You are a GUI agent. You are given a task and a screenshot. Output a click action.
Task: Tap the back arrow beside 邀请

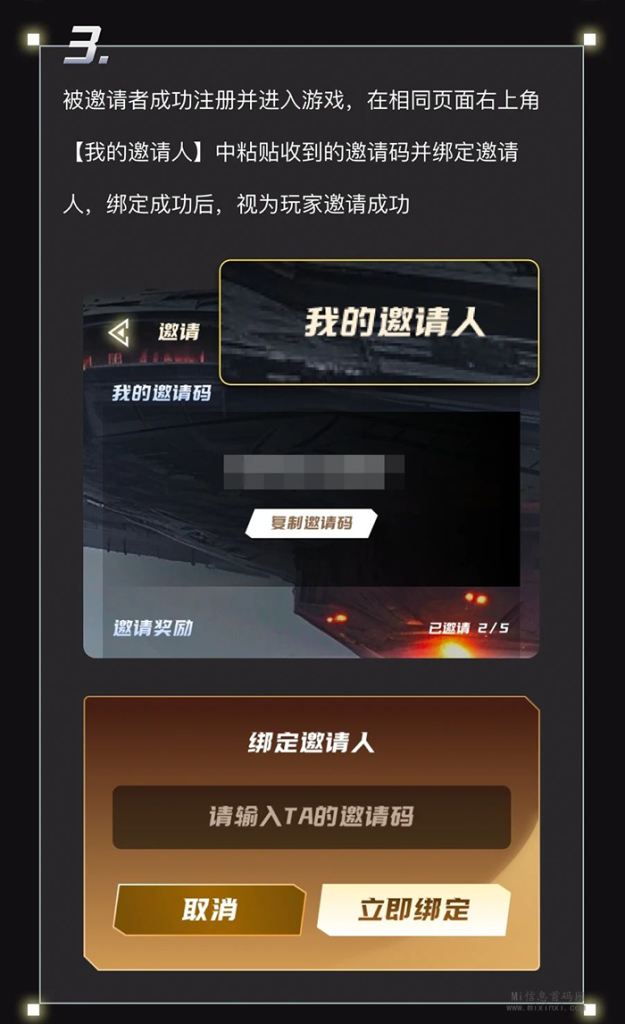119,333
